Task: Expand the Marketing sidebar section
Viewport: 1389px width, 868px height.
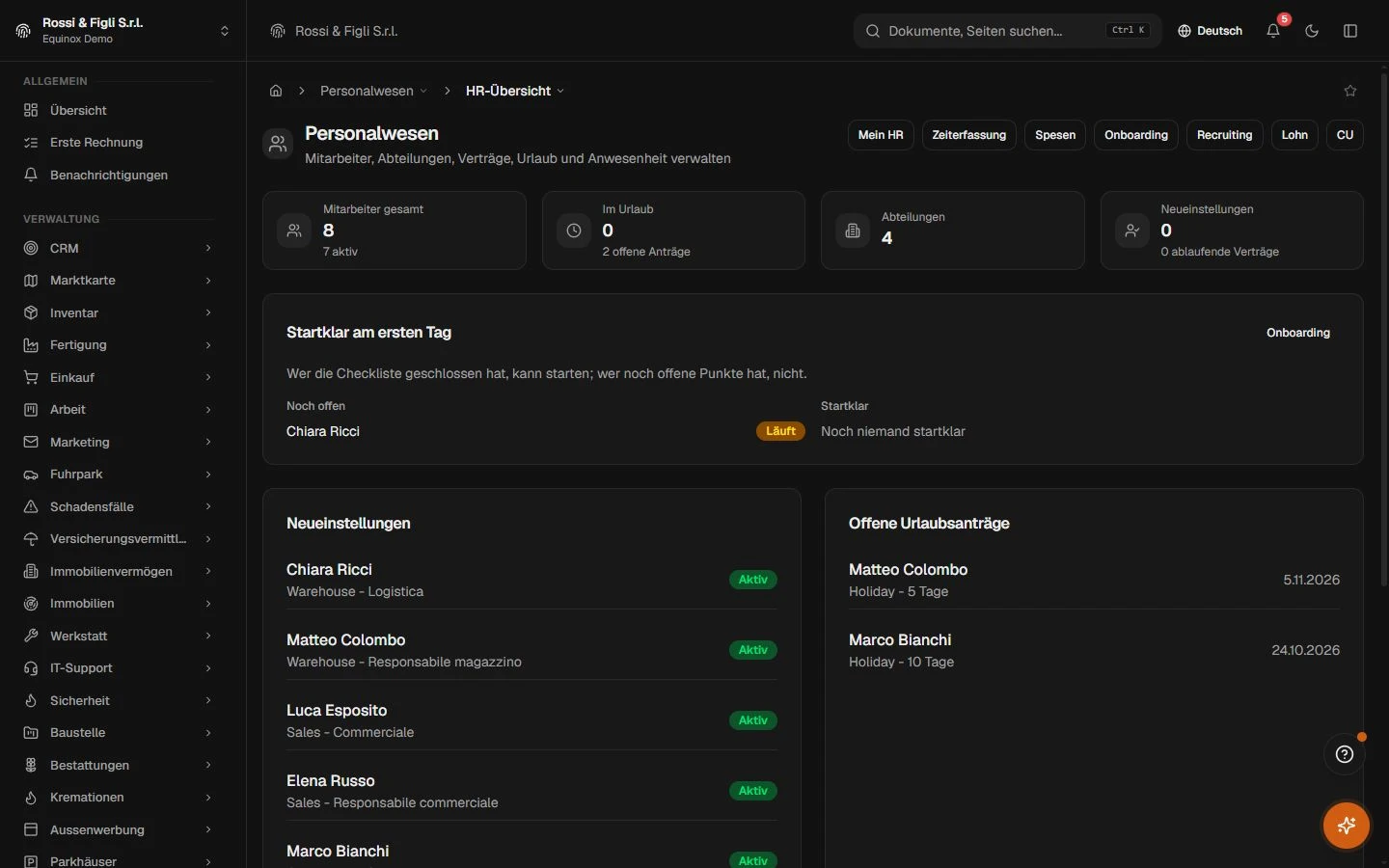Action: point(118,442)
